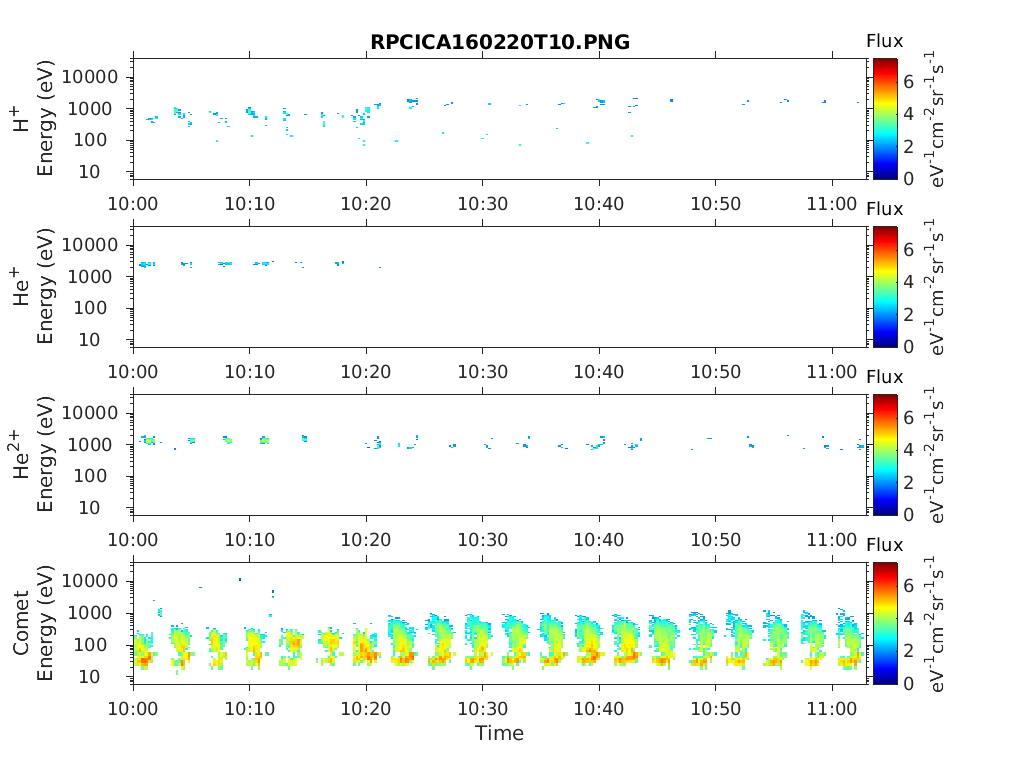Viewport: 1024px width, 768px height.
Task: Click the Comet Energy (eV) axis label
Action: [33, 623]
